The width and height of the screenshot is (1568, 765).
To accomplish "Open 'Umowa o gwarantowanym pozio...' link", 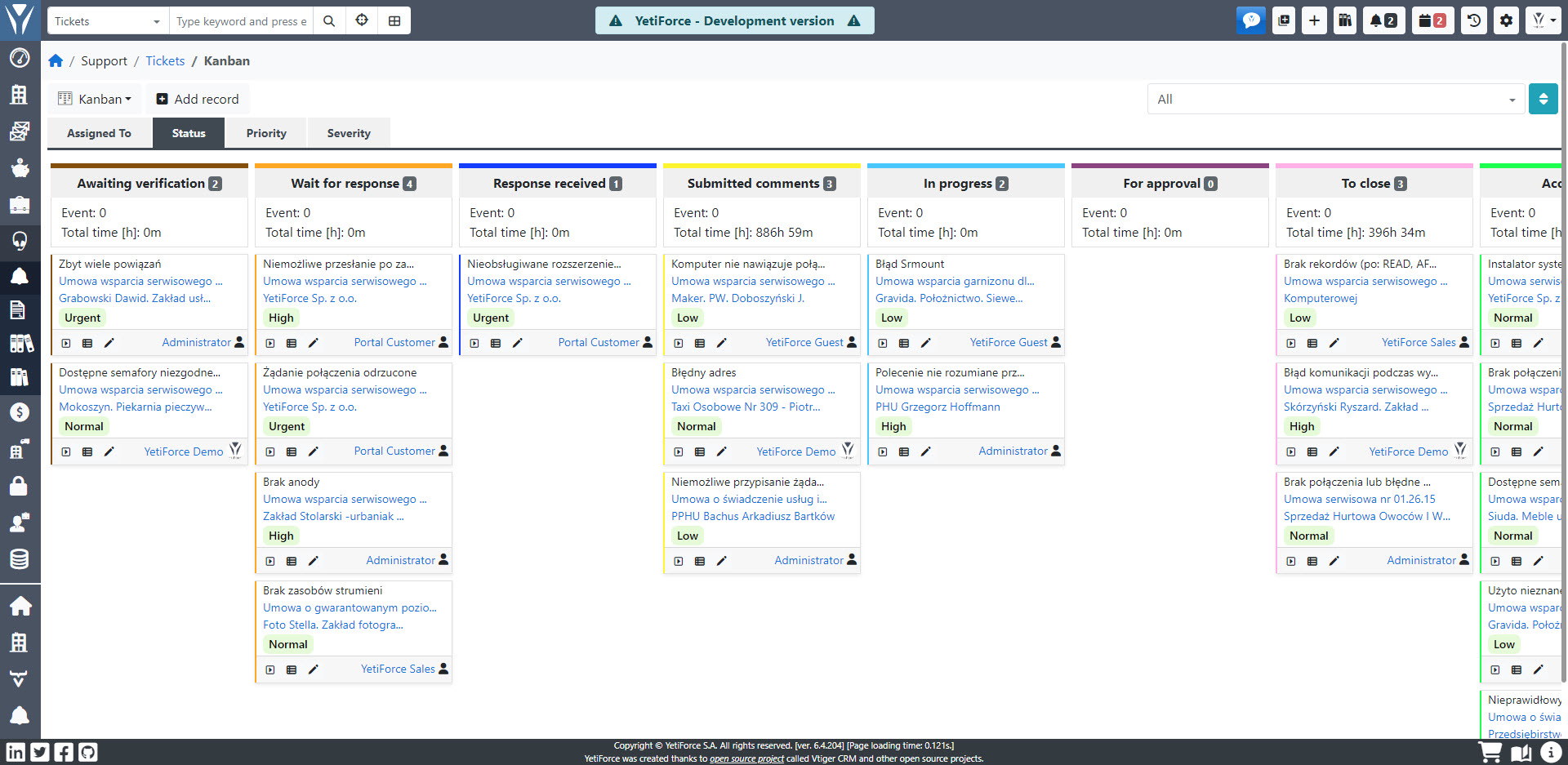I will pos(350,607).
